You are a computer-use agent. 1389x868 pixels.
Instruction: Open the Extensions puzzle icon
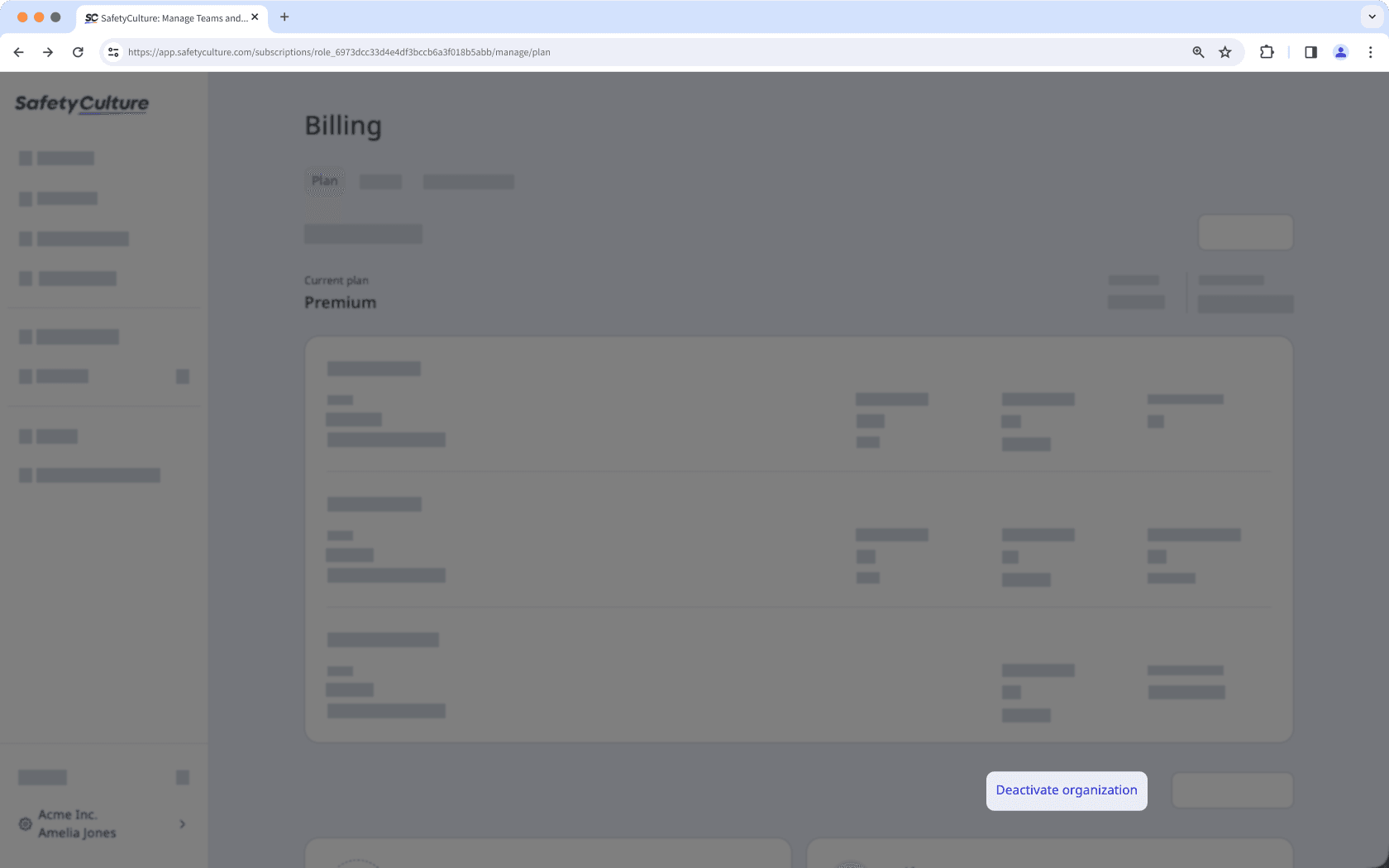point(1267,51)
